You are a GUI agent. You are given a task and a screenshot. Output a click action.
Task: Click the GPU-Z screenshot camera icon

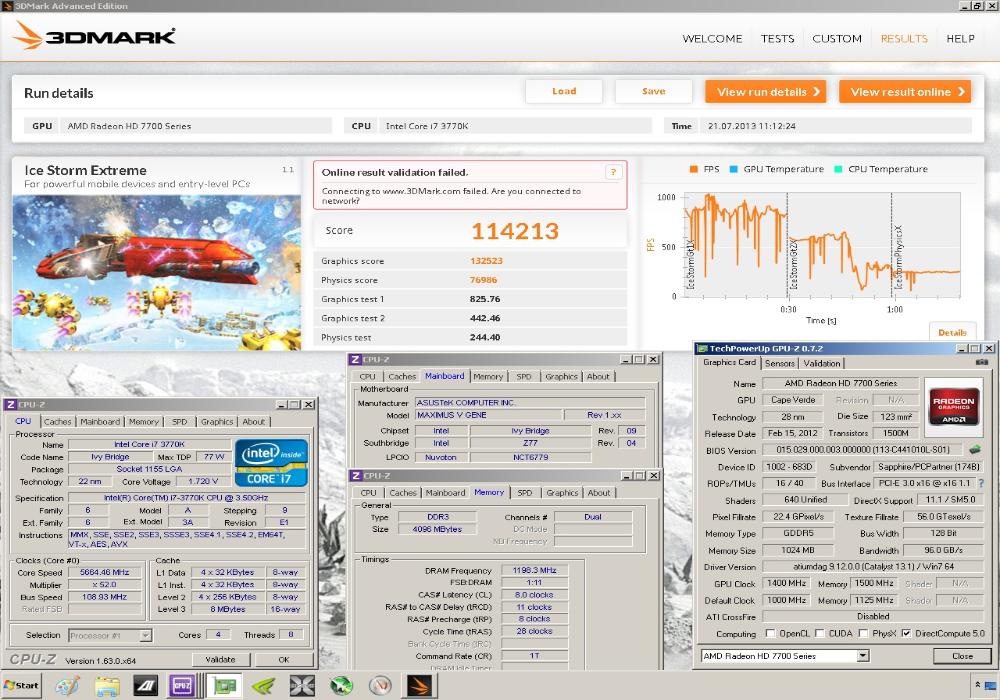(x=982, y=362)
